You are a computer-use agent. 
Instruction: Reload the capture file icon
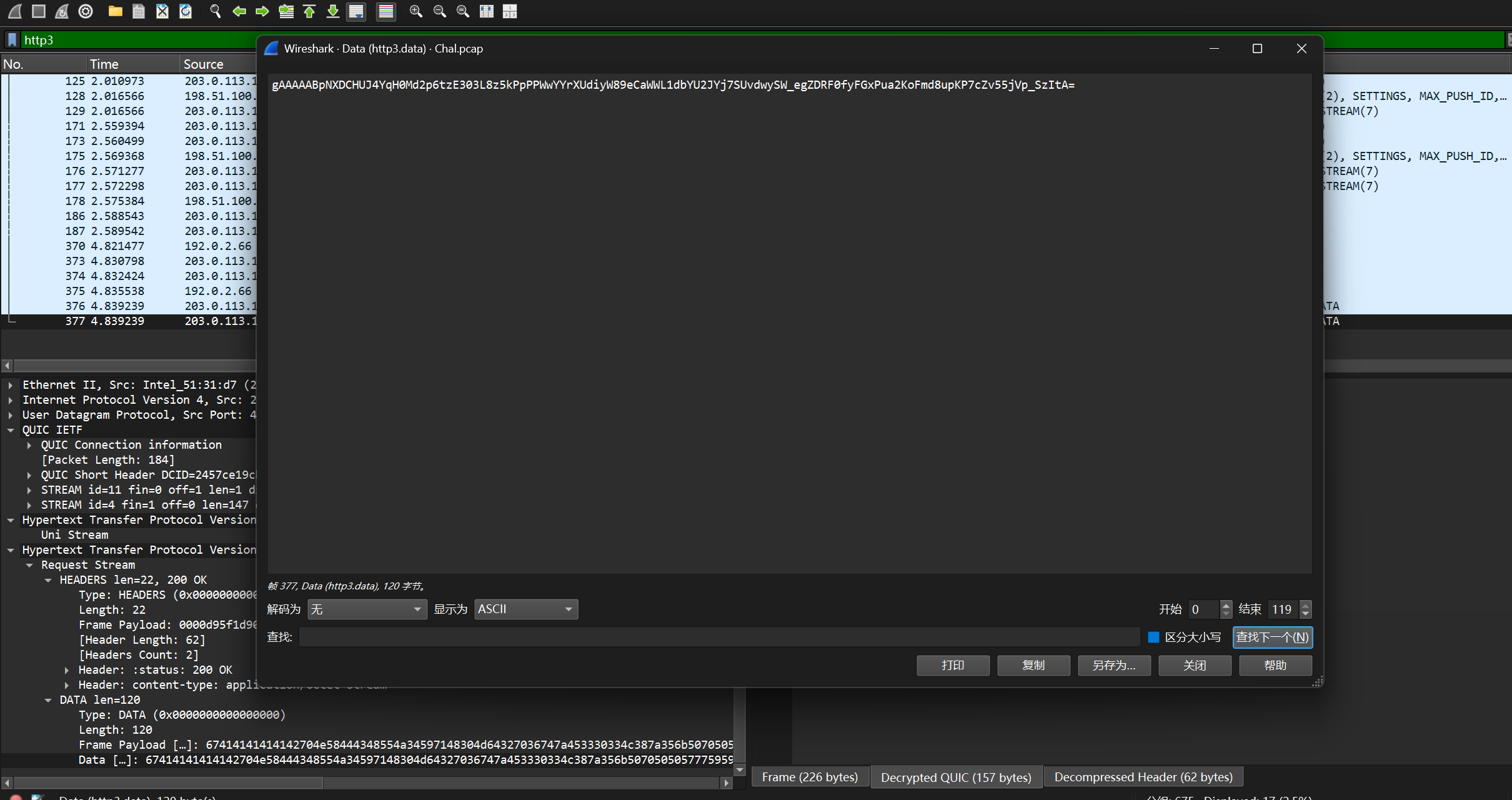pos(186,11)
